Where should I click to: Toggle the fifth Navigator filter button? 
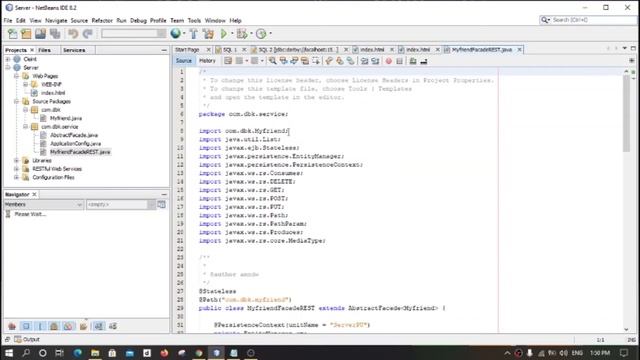click(x=68, y=326)
